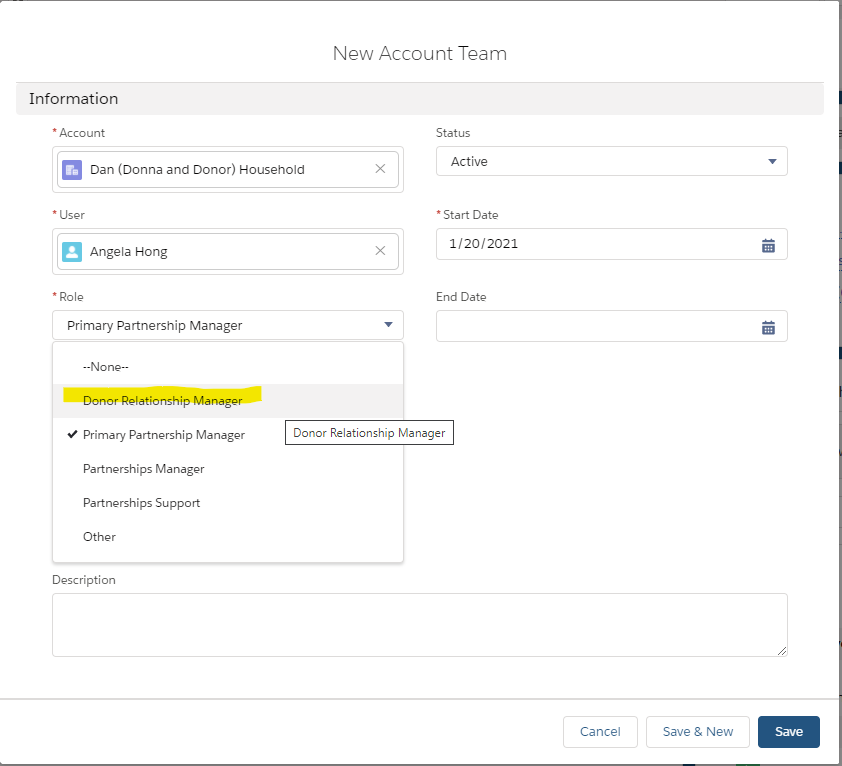Click the Cancel button
Screen dimensions: 842x766
[x=600, y=732]
